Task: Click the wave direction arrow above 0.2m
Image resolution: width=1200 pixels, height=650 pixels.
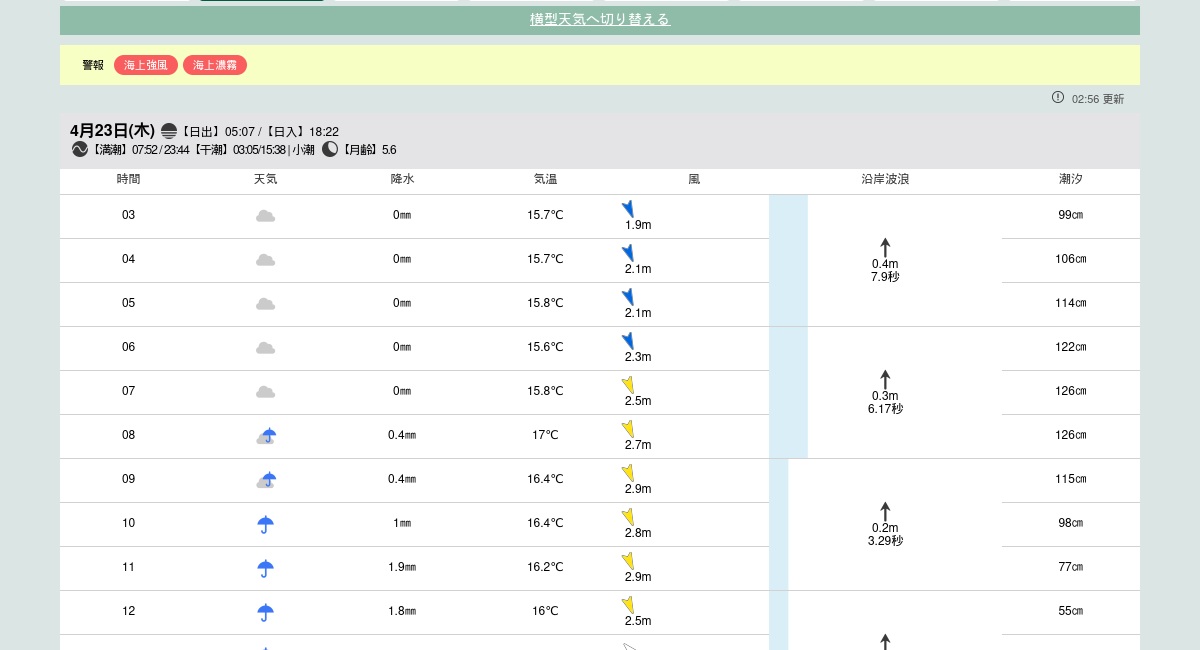Action: (885, 512)
